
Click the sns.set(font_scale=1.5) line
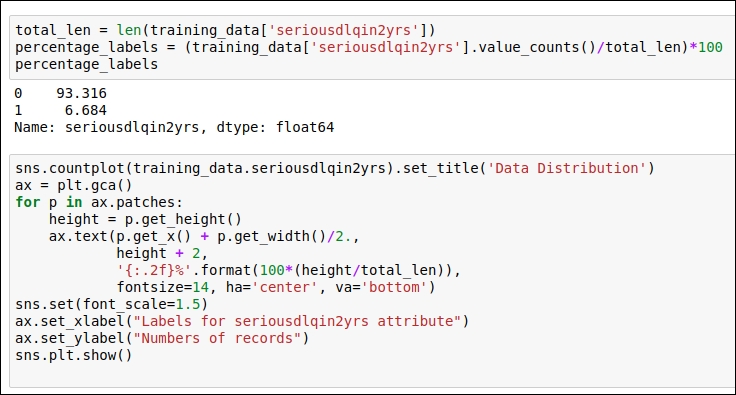click(111, 304)
